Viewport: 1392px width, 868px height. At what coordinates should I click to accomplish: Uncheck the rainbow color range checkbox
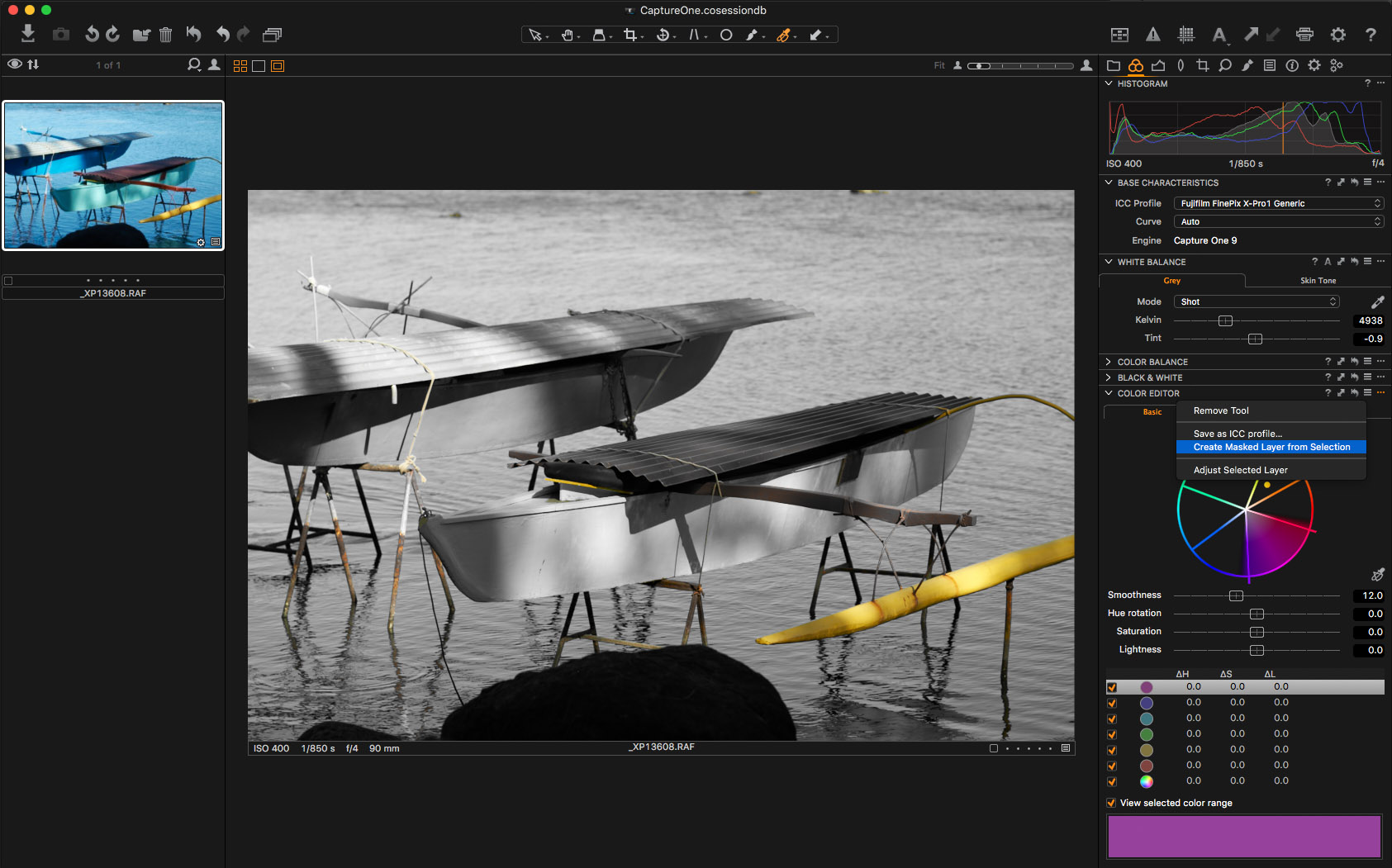click(1112, 781)
